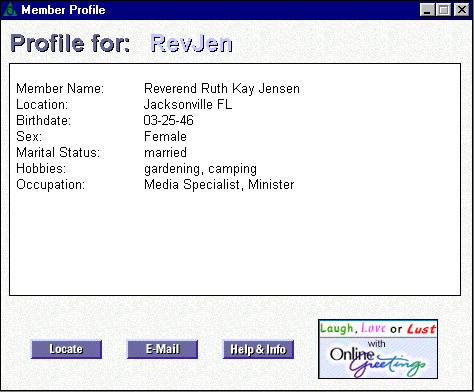Click the RevJen screen name heading
The image size is (474, 392).
coord(191,43)
